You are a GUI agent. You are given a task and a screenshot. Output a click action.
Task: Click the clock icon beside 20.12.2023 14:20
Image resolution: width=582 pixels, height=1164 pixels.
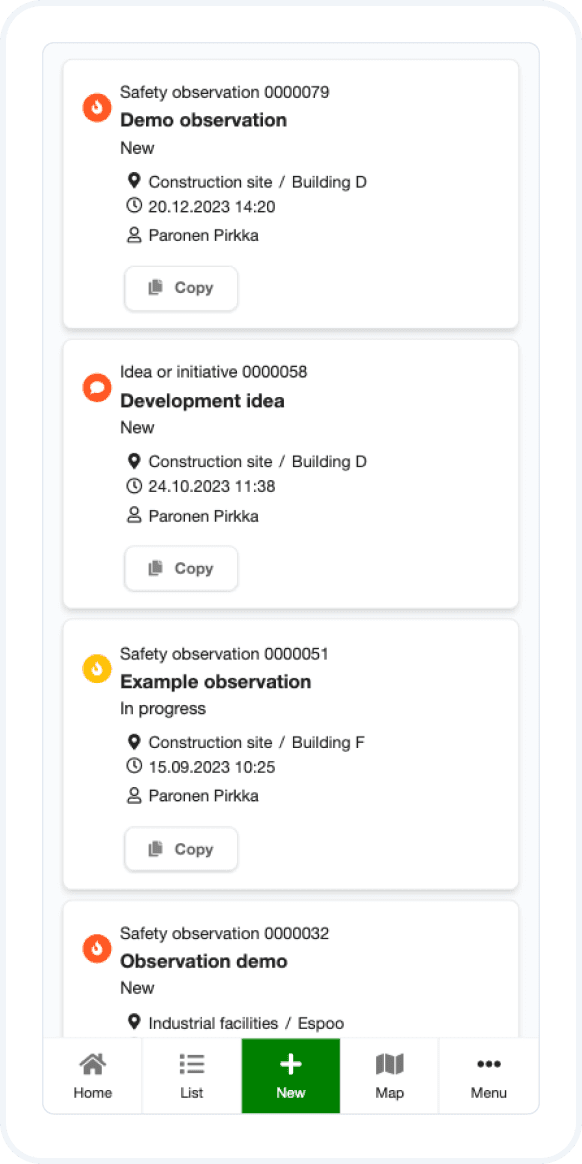[134, 206]
